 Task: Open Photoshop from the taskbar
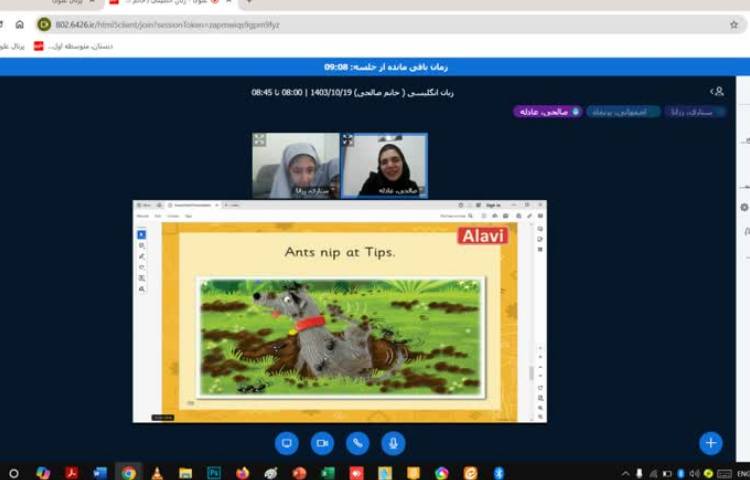pyautogui.click(x=214, y=473)
